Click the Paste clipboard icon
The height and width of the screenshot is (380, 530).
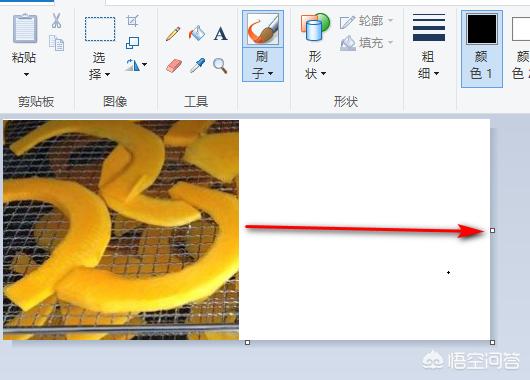(25, 28)
